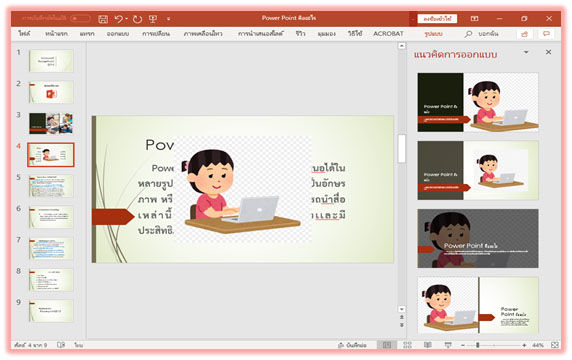The width and height of the screenshot is (572, 360).
Task: Click the Undo arrow icon
Action: [x=119, y=19]
